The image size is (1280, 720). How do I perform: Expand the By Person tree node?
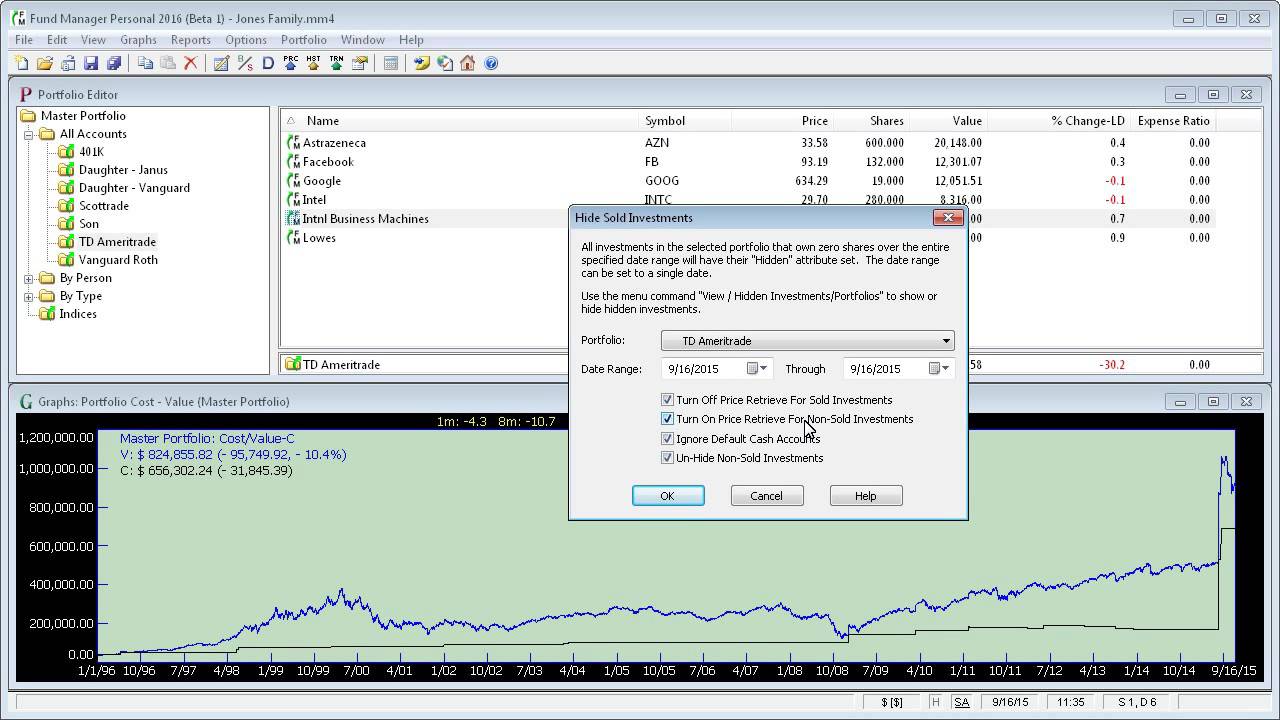[29, 278]
